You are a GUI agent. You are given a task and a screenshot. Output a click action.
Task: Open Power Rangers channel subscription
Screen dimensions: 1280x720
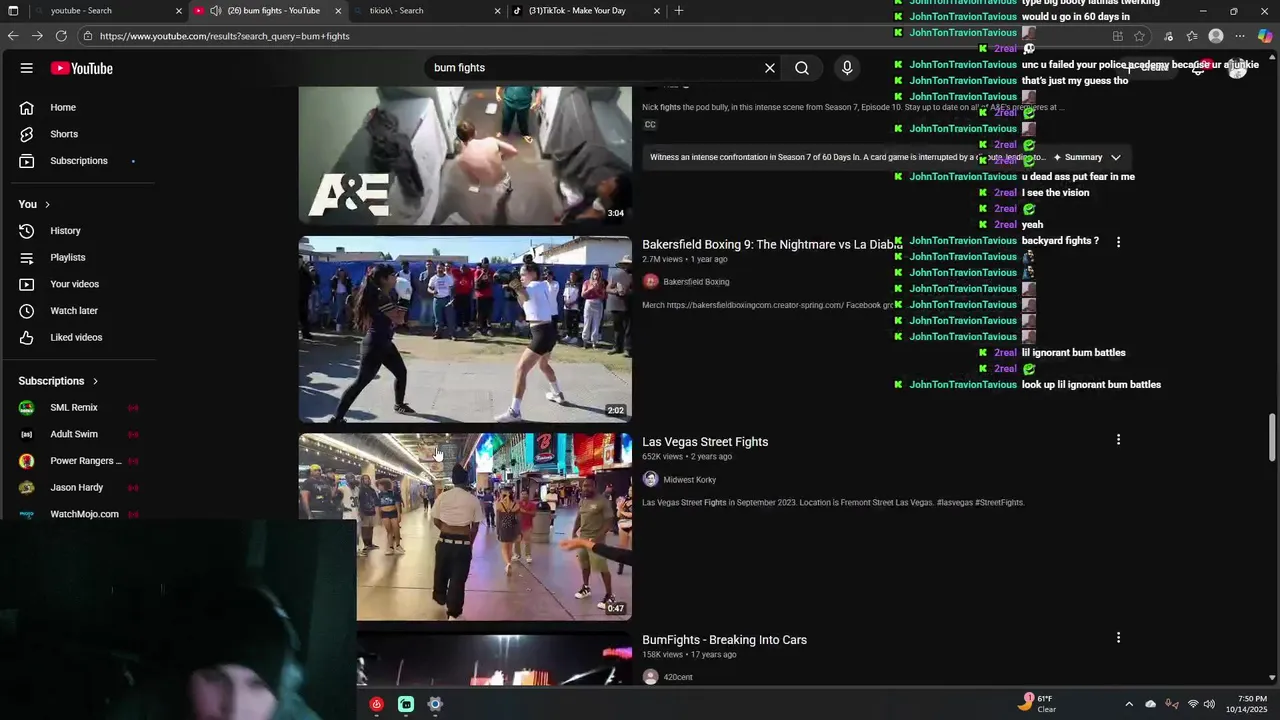click(x=84, y=461)
